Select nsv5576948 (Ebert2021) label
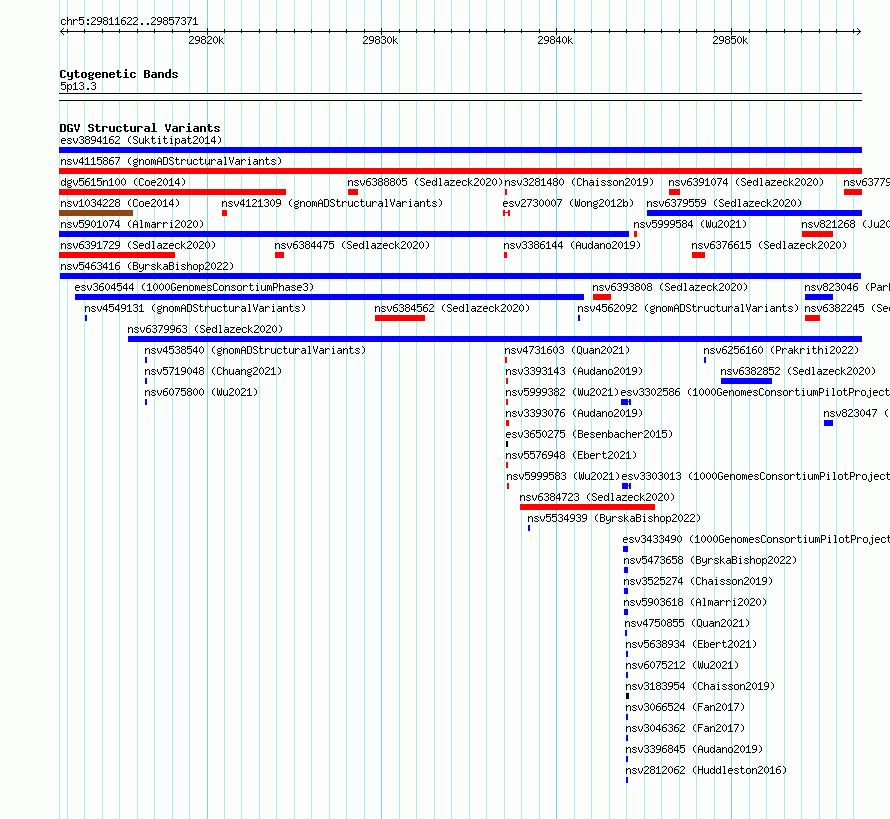 [x=571, y=455]
